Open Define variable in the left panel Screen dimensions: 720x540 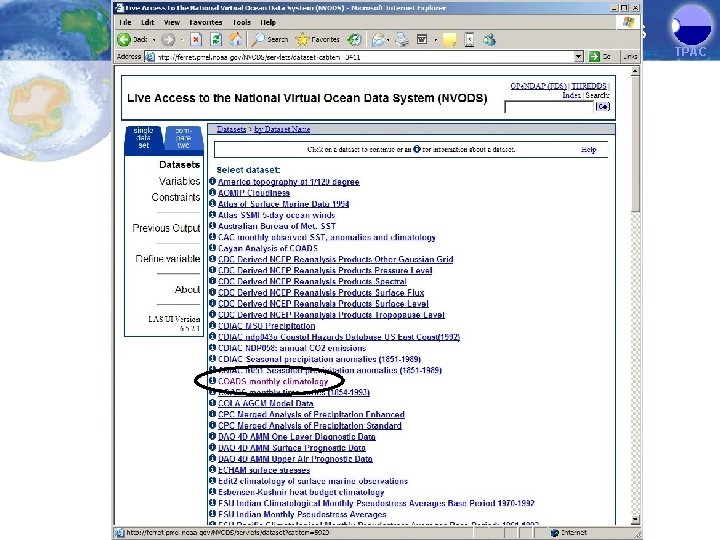(x=168, y=259)
